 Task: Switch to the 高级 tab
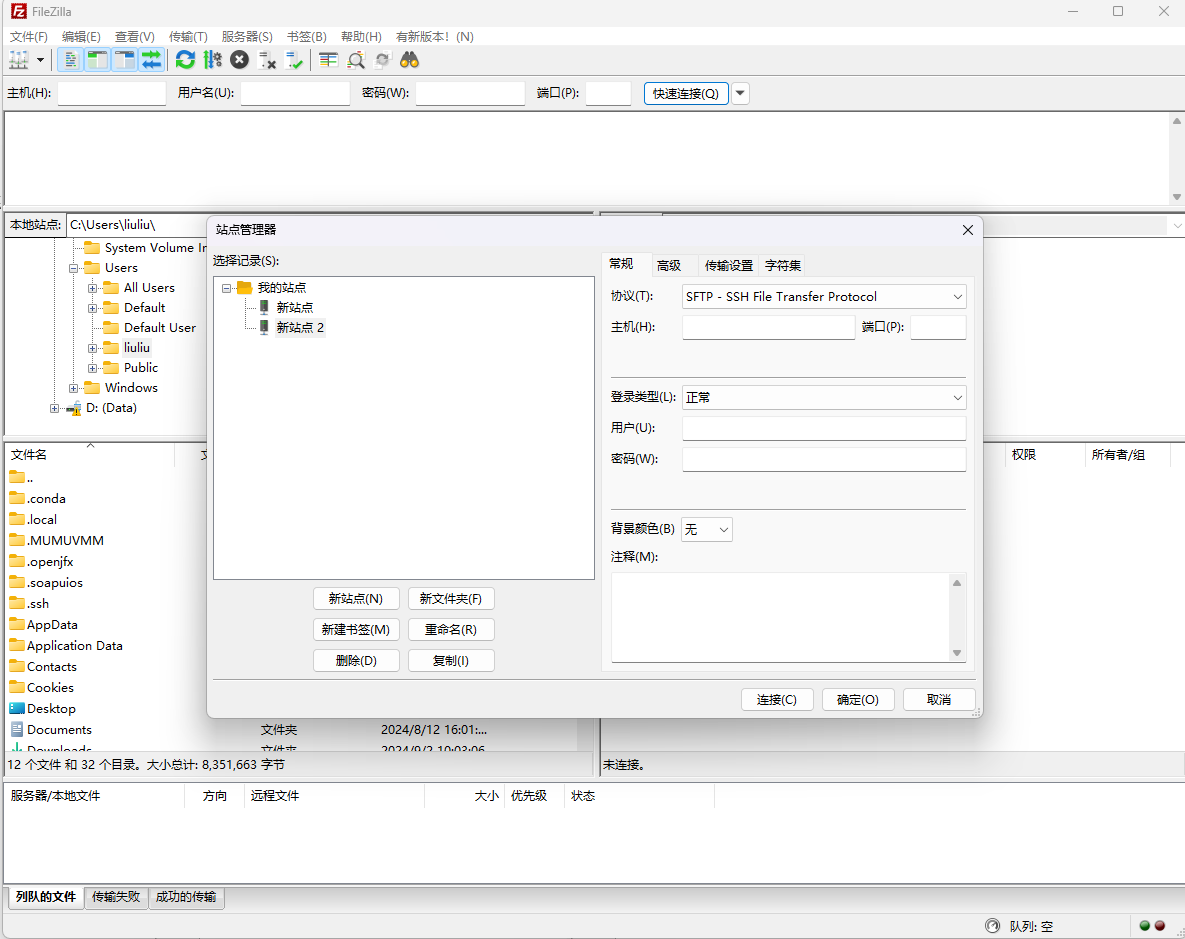coord(669,265)
